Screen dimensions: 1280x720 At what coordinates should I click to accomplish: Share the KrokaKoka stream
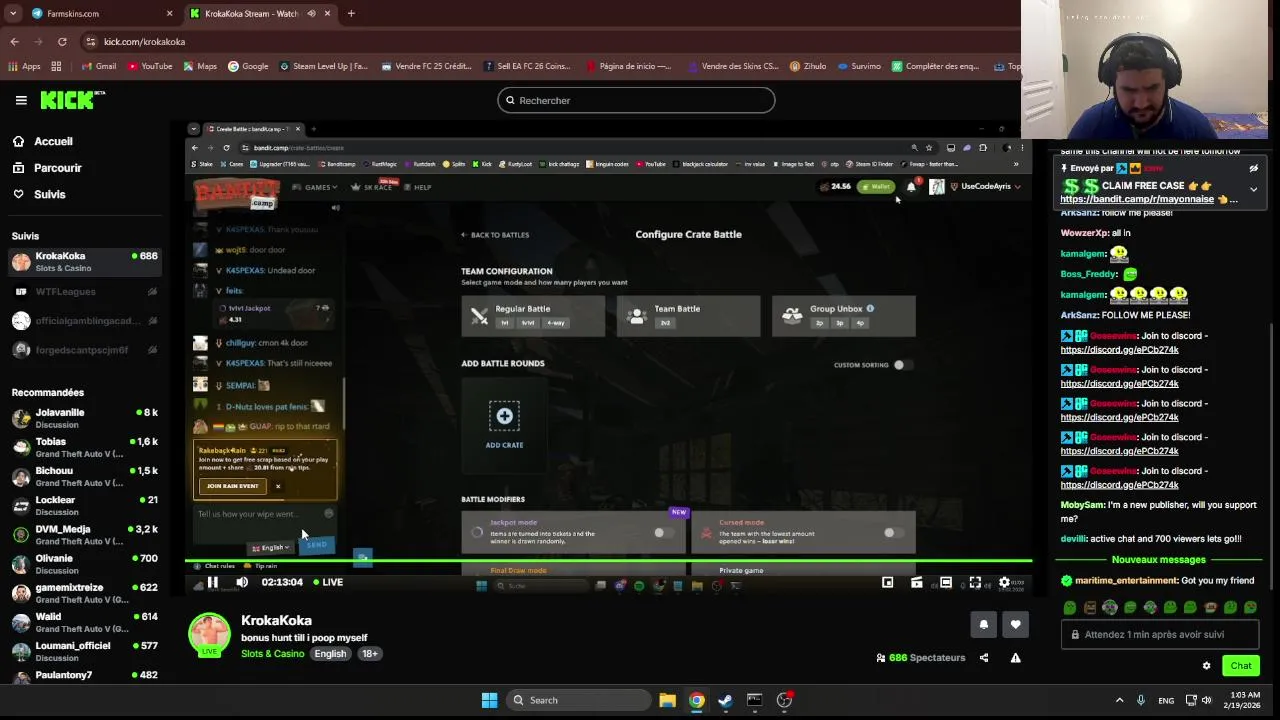click(984, 658)
